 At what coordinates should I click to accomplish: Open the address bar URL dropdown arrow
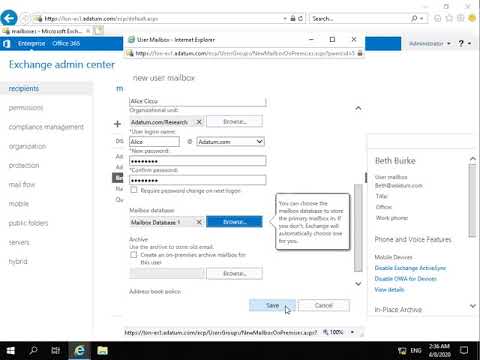click(285, 19)
